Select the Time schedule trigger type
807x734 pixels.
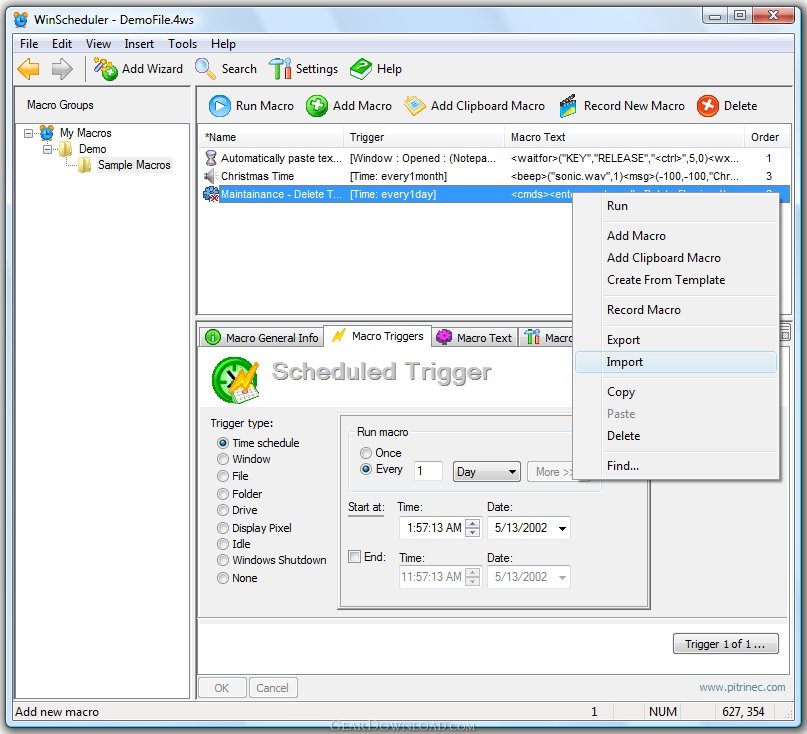[x=223, y=443]
